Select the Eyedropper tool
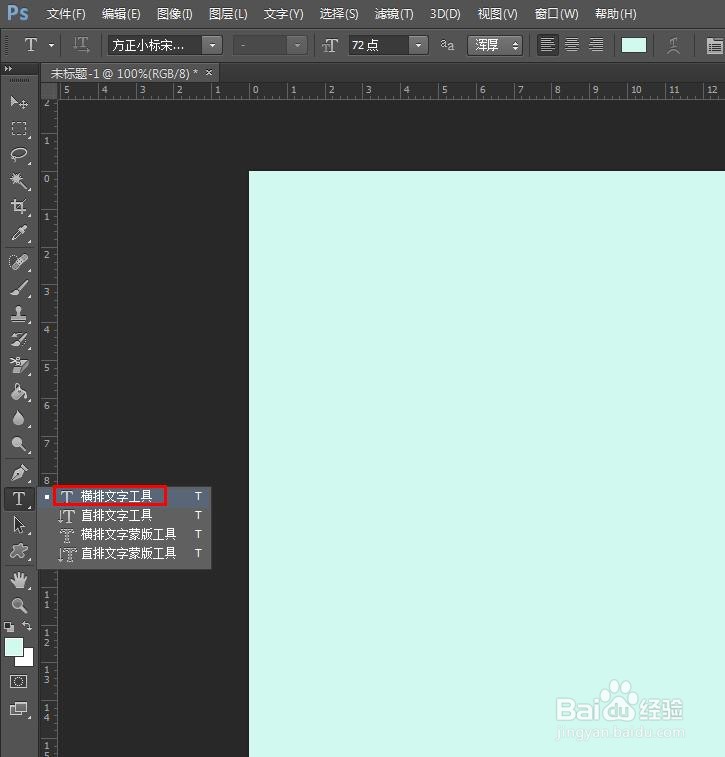Screen dimensions: 725x757 (19, 233)
